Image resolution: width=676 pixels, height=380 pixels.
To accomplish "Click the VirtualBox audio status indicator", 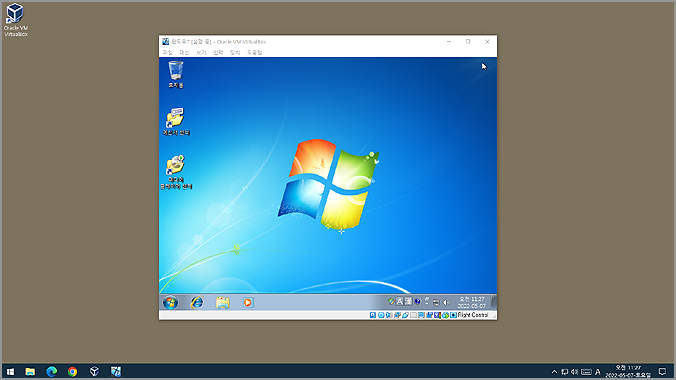I will (x=389, y=315).
